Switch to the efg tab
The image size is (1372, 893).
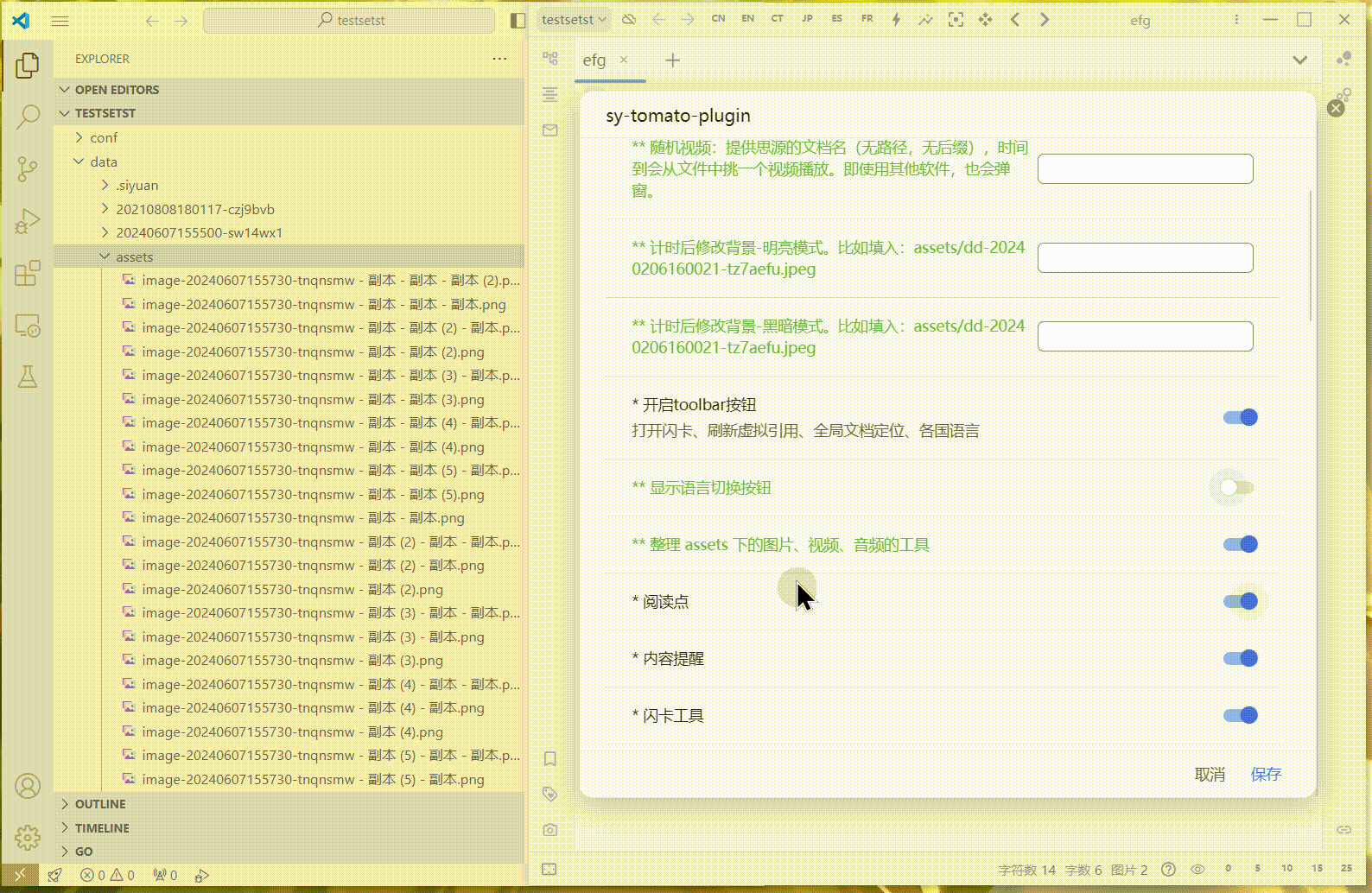[594, 60]
